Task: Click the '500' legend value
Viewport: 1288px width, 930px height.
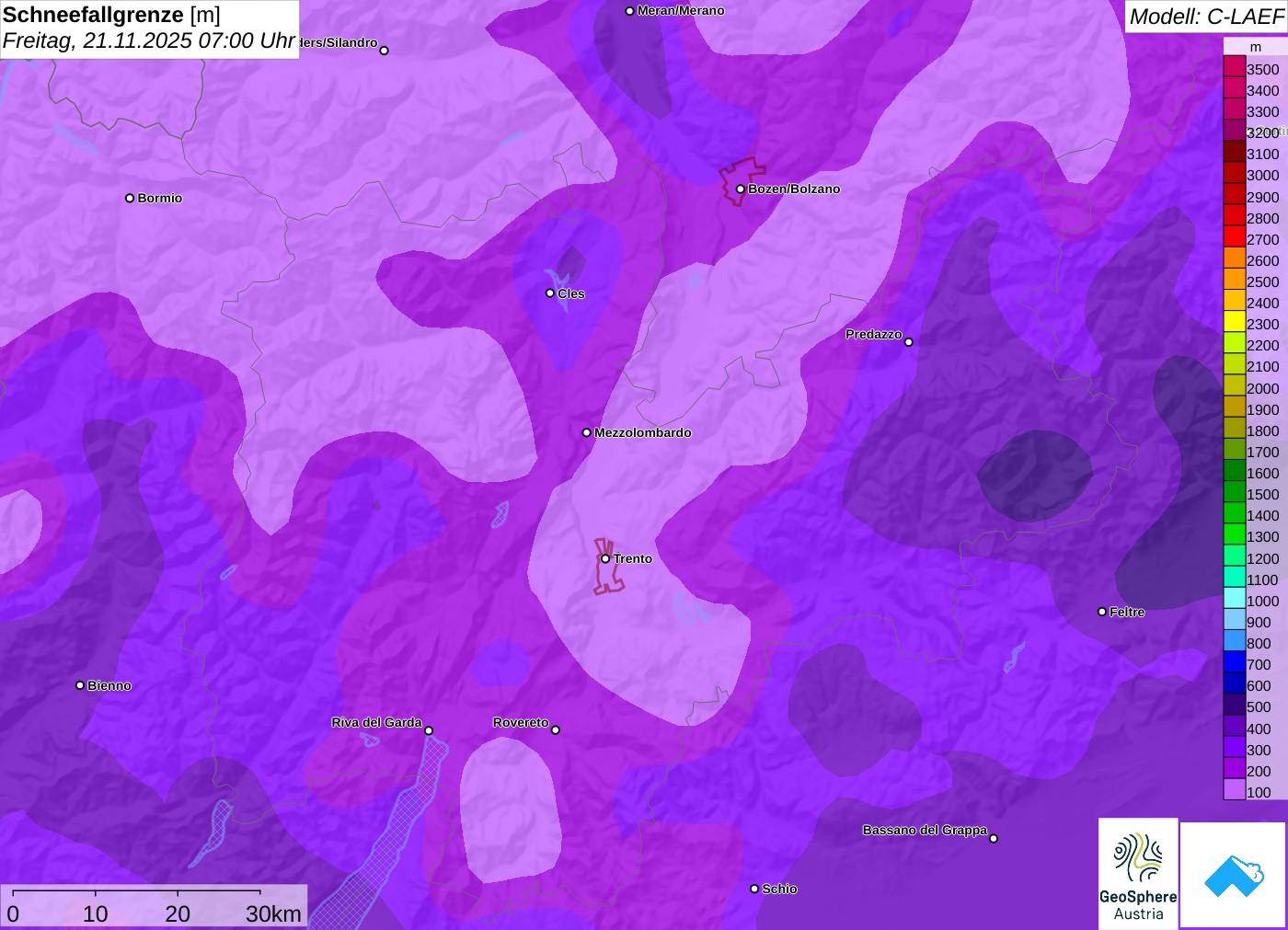Action: 1259,706
